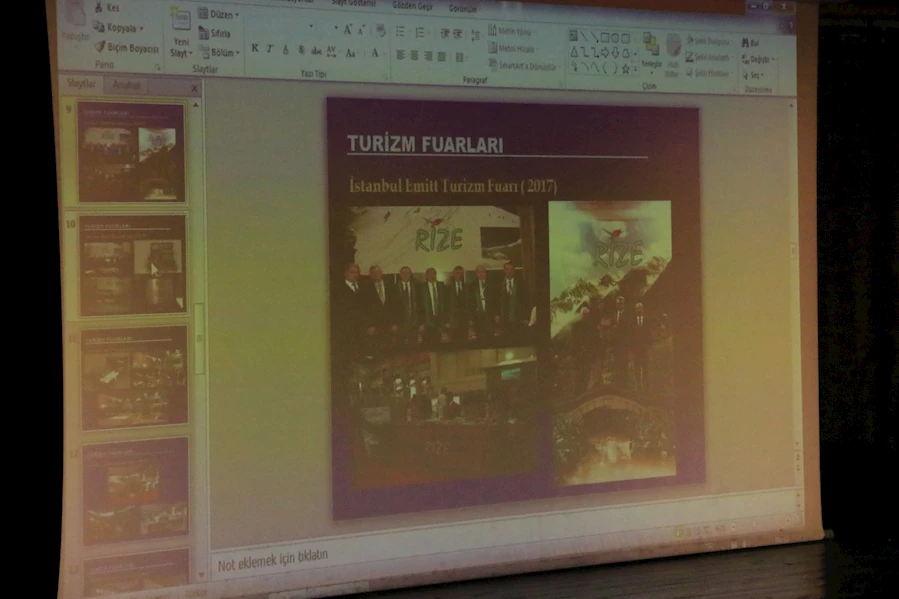
Task: Click the İstanbul Emitt Turizm Fuarı subtitle
Action: (x=453, y=186)
